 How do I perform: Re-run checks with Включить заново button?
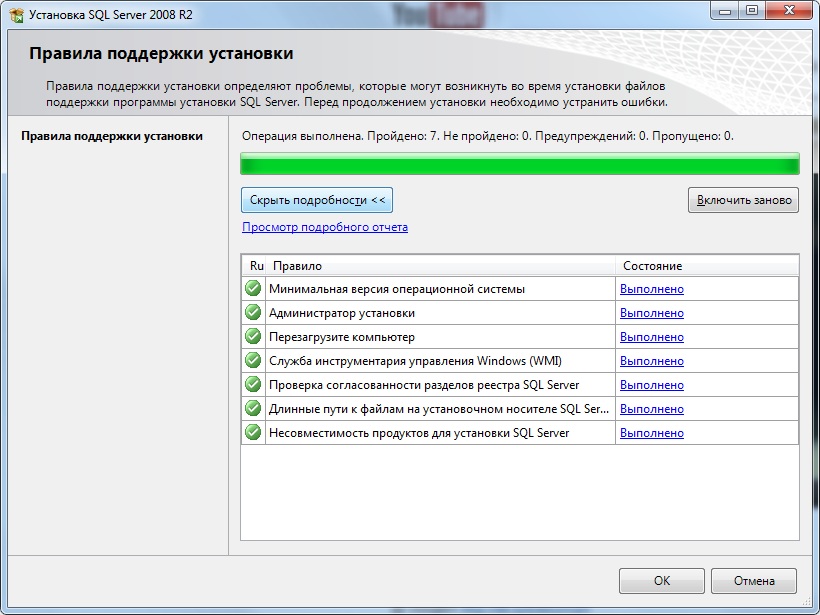[743, 200]
